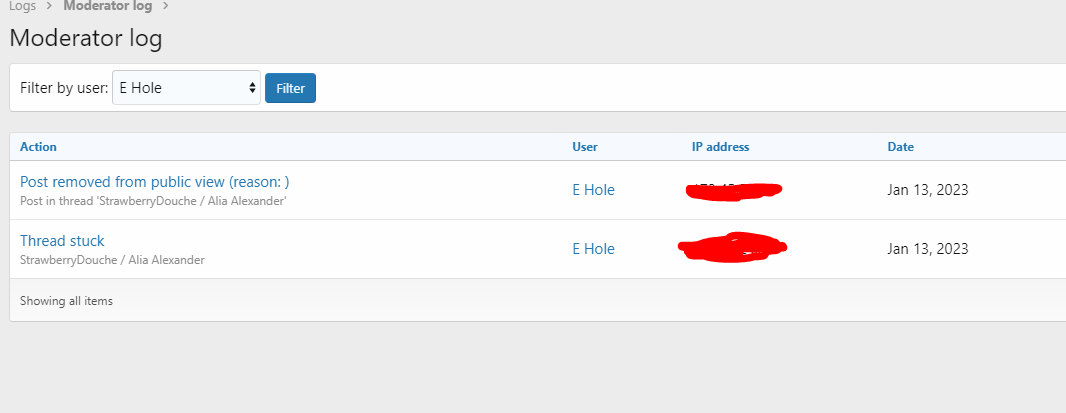Screen dimensions: 1066x413
Task: Click the Date column header
Action: (901, 147)
